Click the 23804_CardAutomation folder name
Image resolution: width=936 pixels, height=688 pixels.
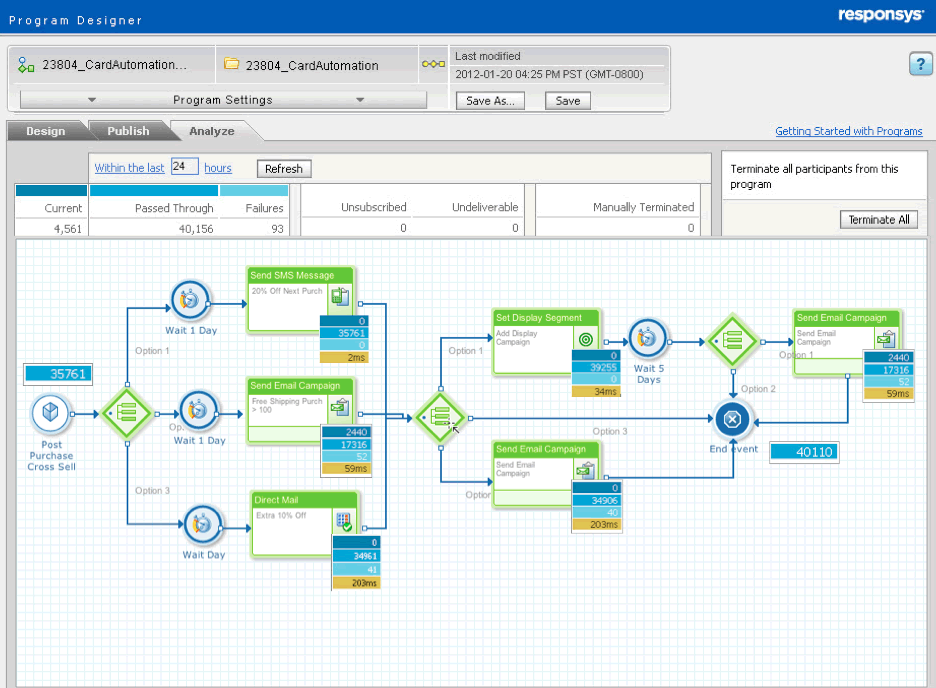312,65
